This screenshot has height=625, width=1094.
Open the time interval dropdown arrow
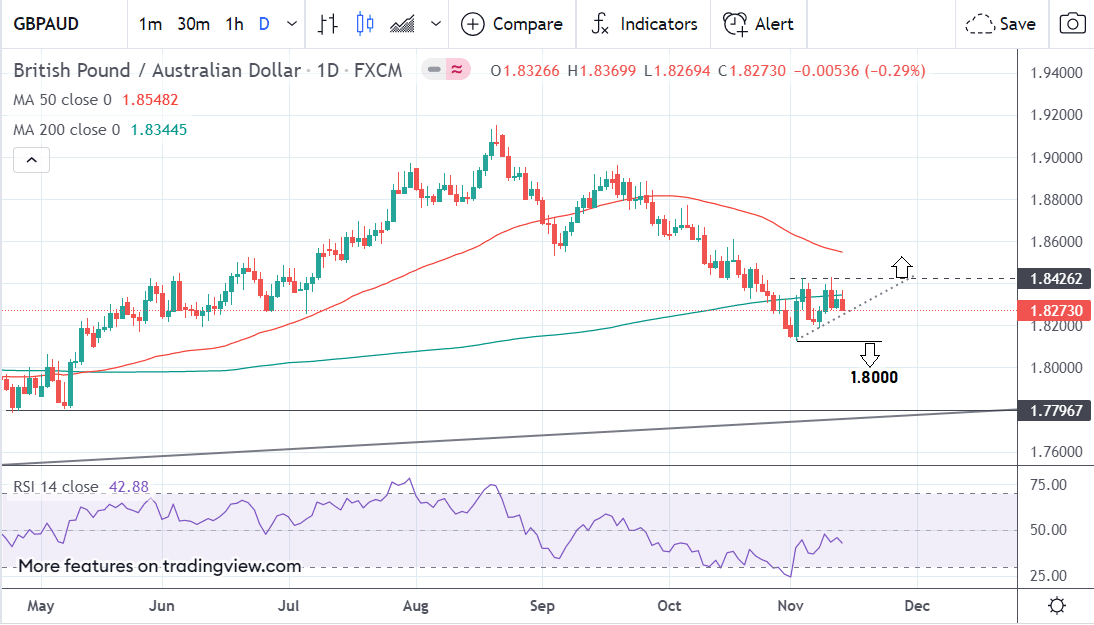click(x=291, y=24)
